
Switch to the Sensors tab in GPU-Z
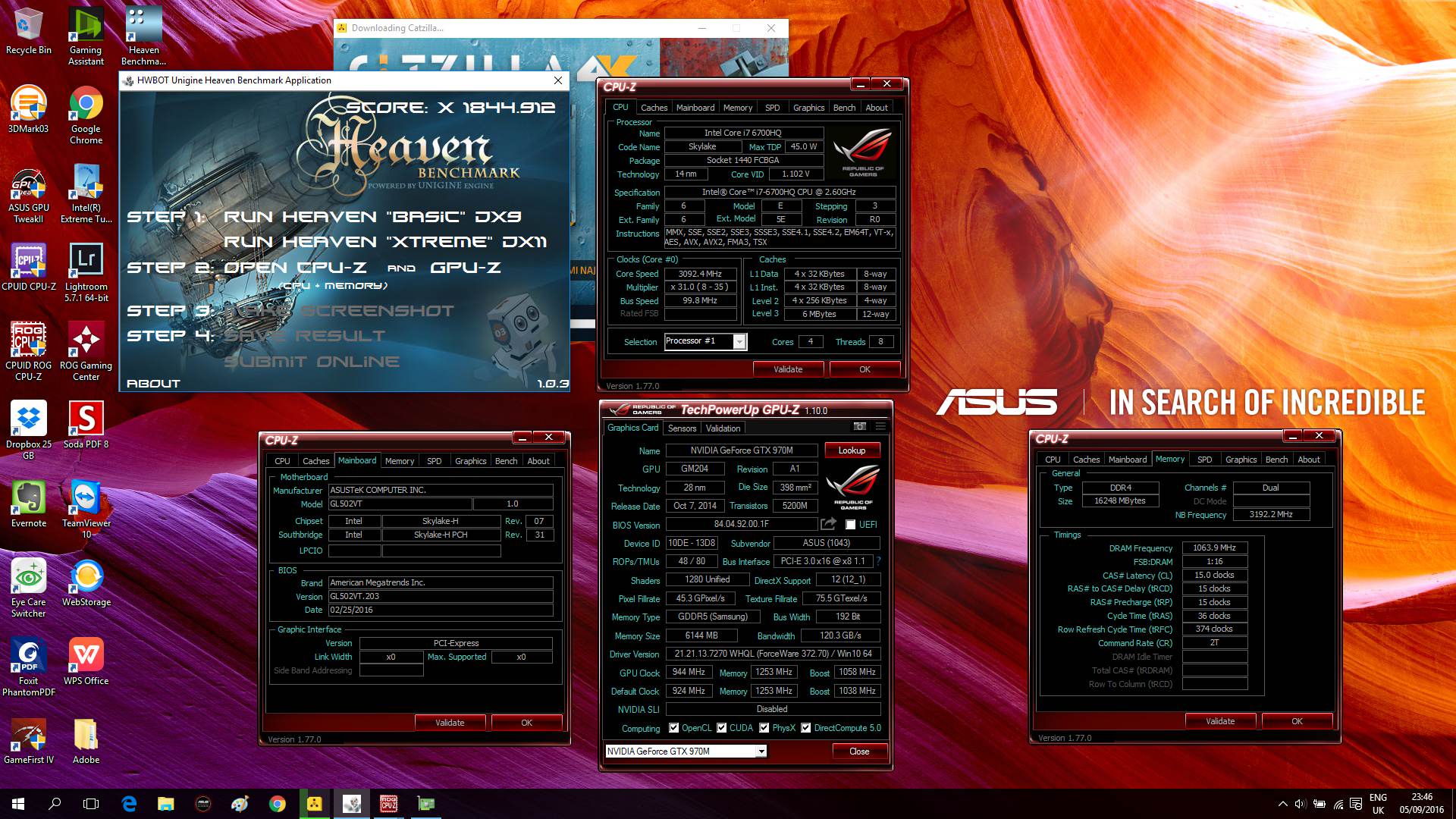click(x=682, y=428)
